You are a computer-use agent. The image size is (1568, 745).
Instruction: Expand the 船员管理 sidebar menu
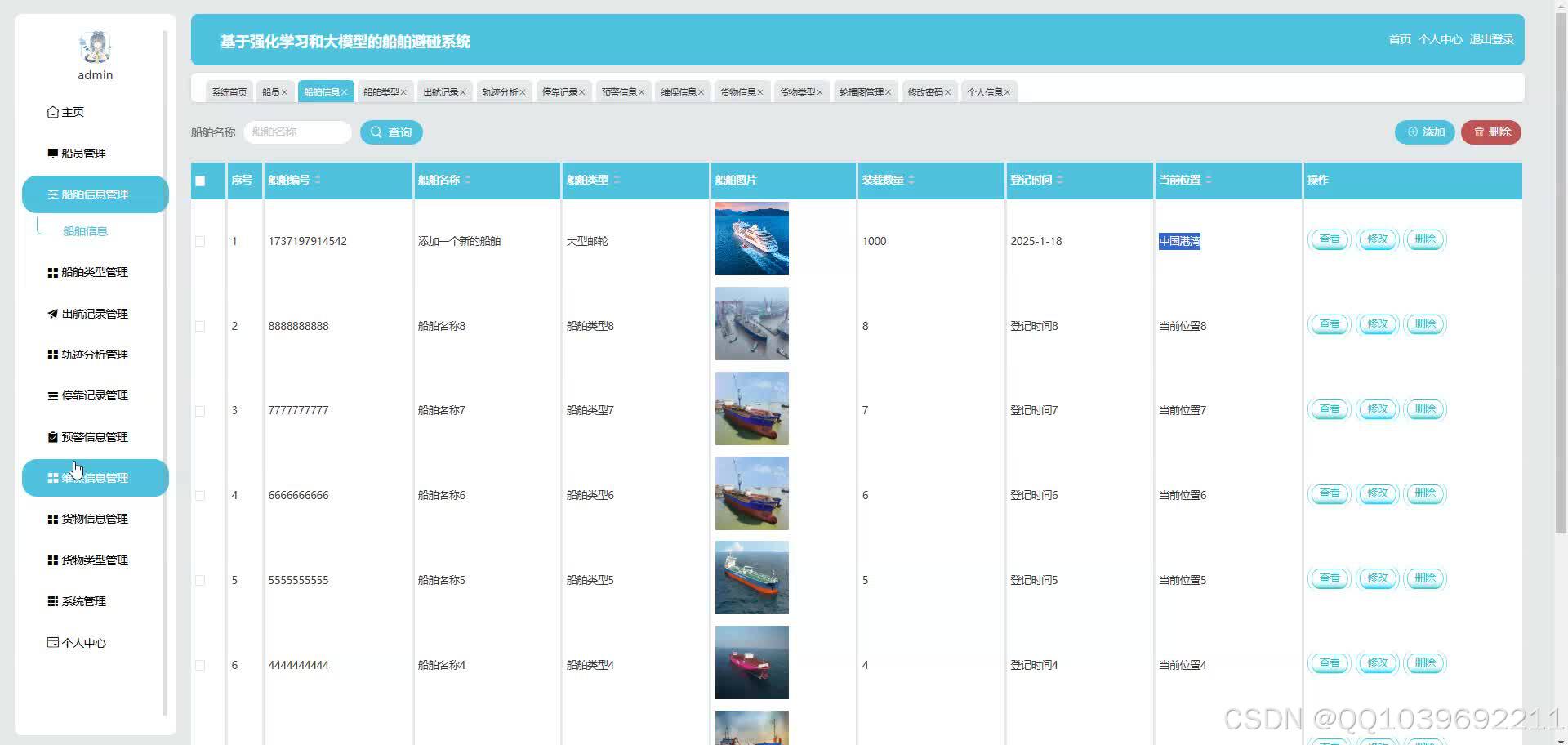coord(96,154)
